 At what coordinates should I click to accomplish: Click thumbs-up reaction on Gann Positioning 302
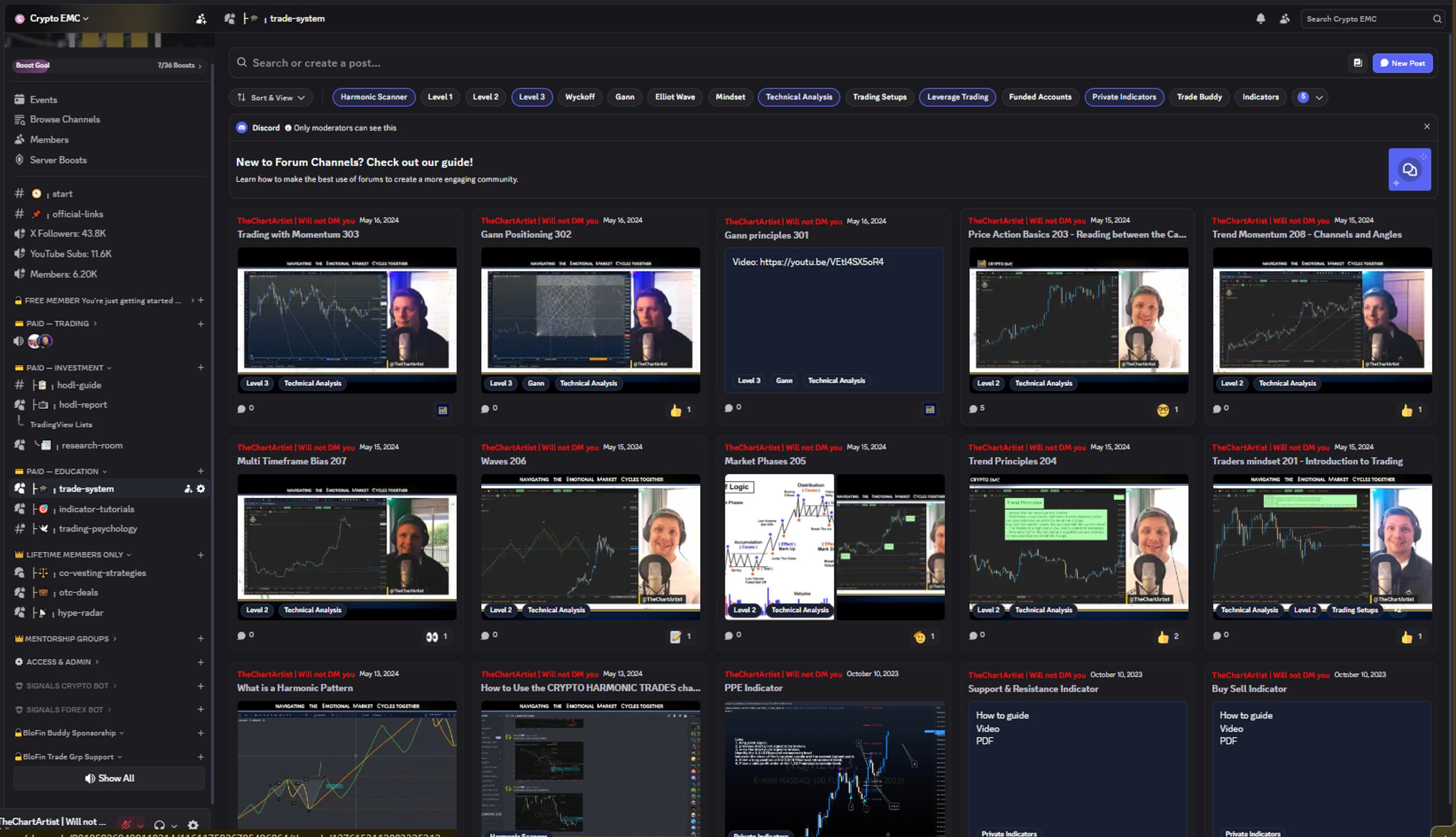pos(681,410)
